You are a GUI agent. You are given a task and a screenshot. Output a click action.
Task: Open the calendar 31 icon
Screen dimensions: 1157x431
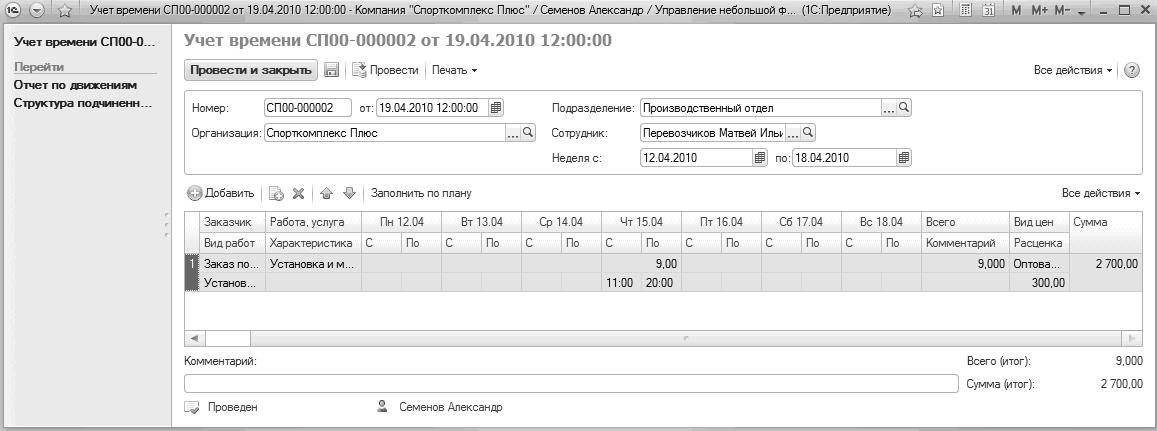coord(989,11)
